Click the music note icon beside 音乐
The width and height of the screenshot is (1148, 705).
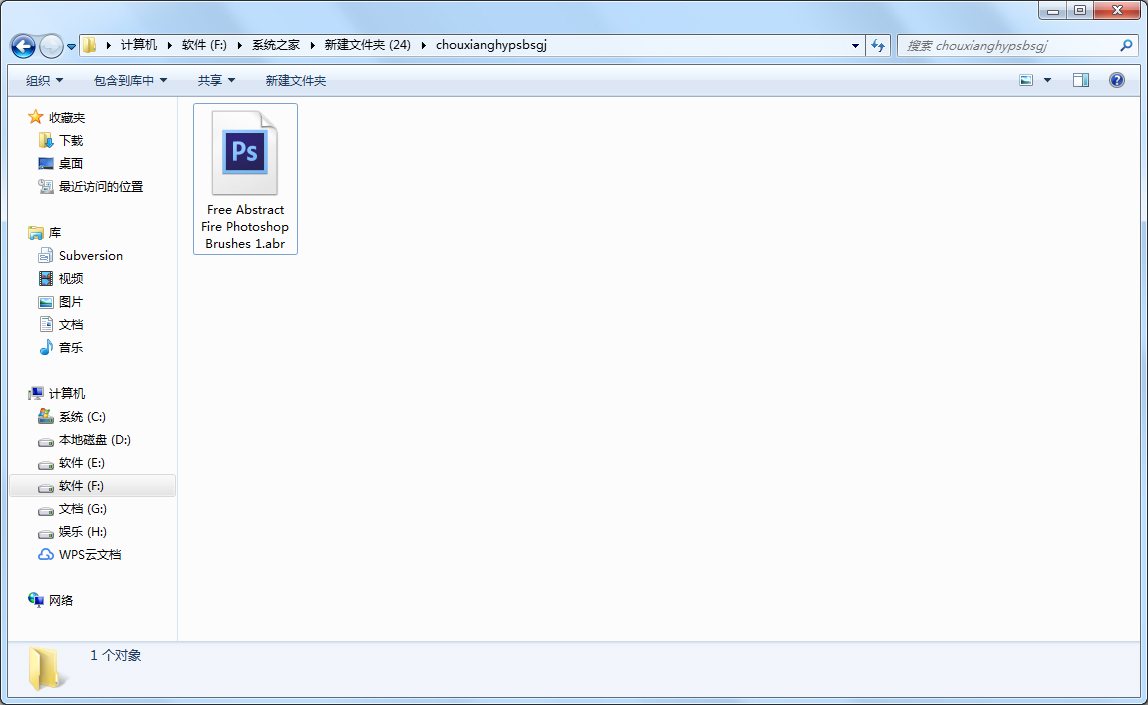[45, 347]
